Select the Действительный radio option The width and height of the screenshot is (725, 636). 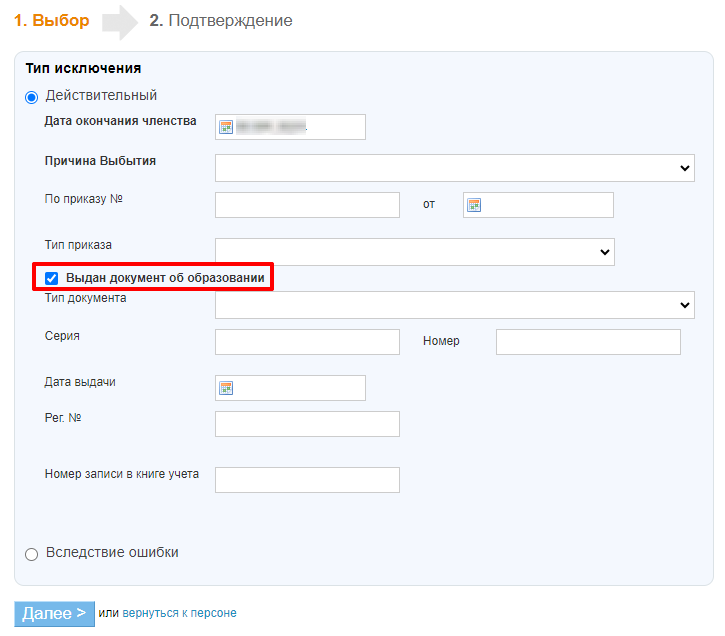[31, 97]
